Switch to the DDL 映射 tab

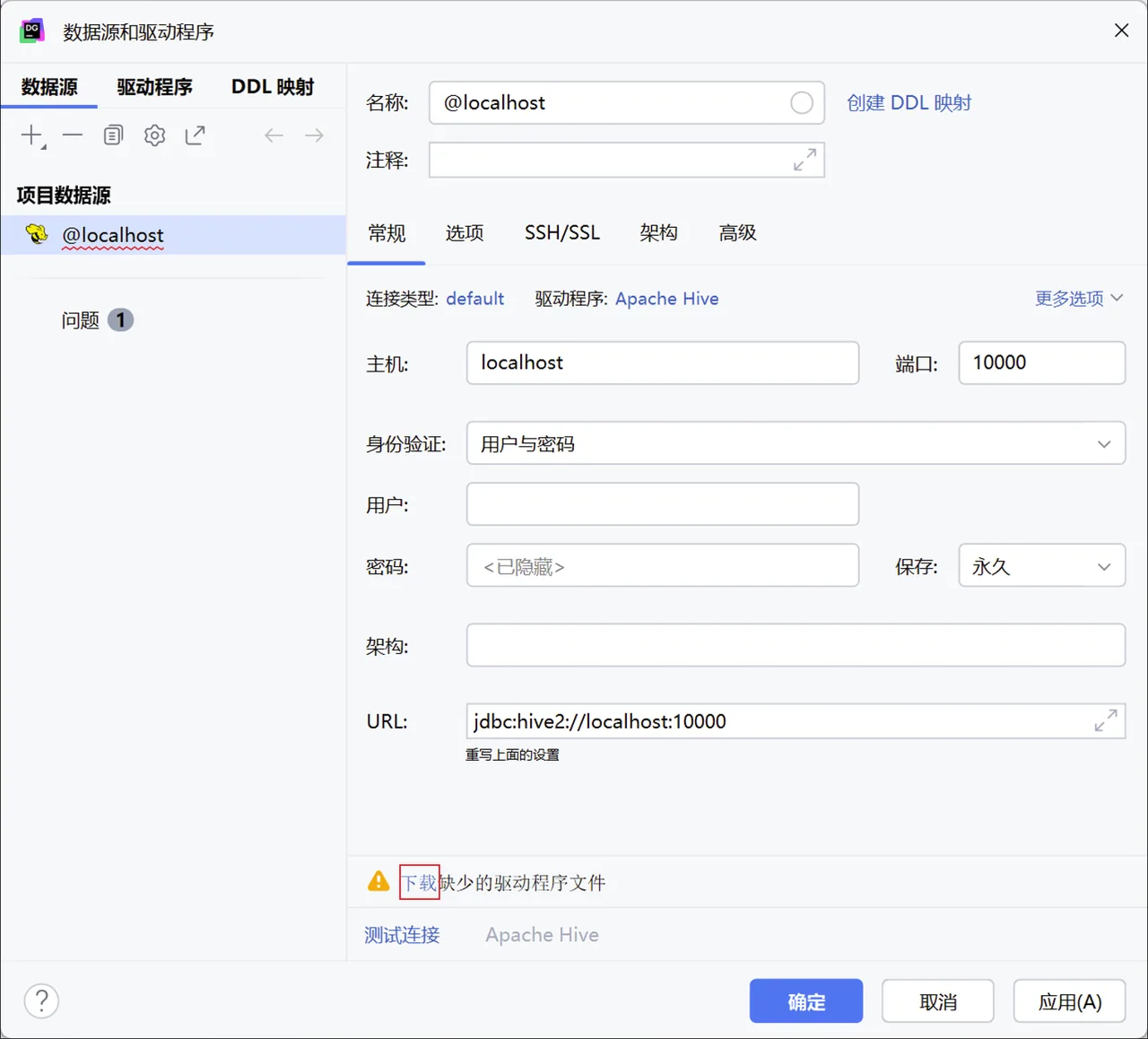coord(273,87)
